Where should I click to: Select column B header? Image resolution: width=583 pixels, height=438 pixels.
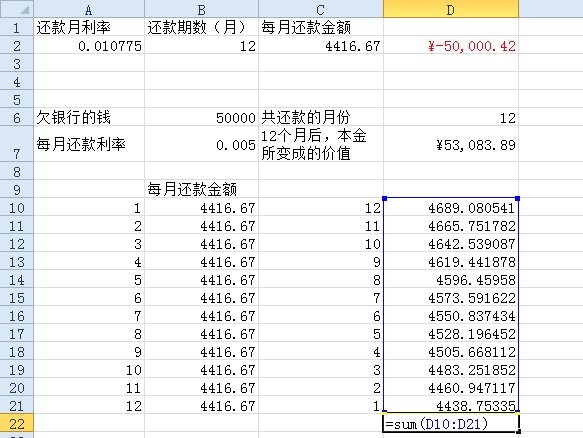[202, 9]
